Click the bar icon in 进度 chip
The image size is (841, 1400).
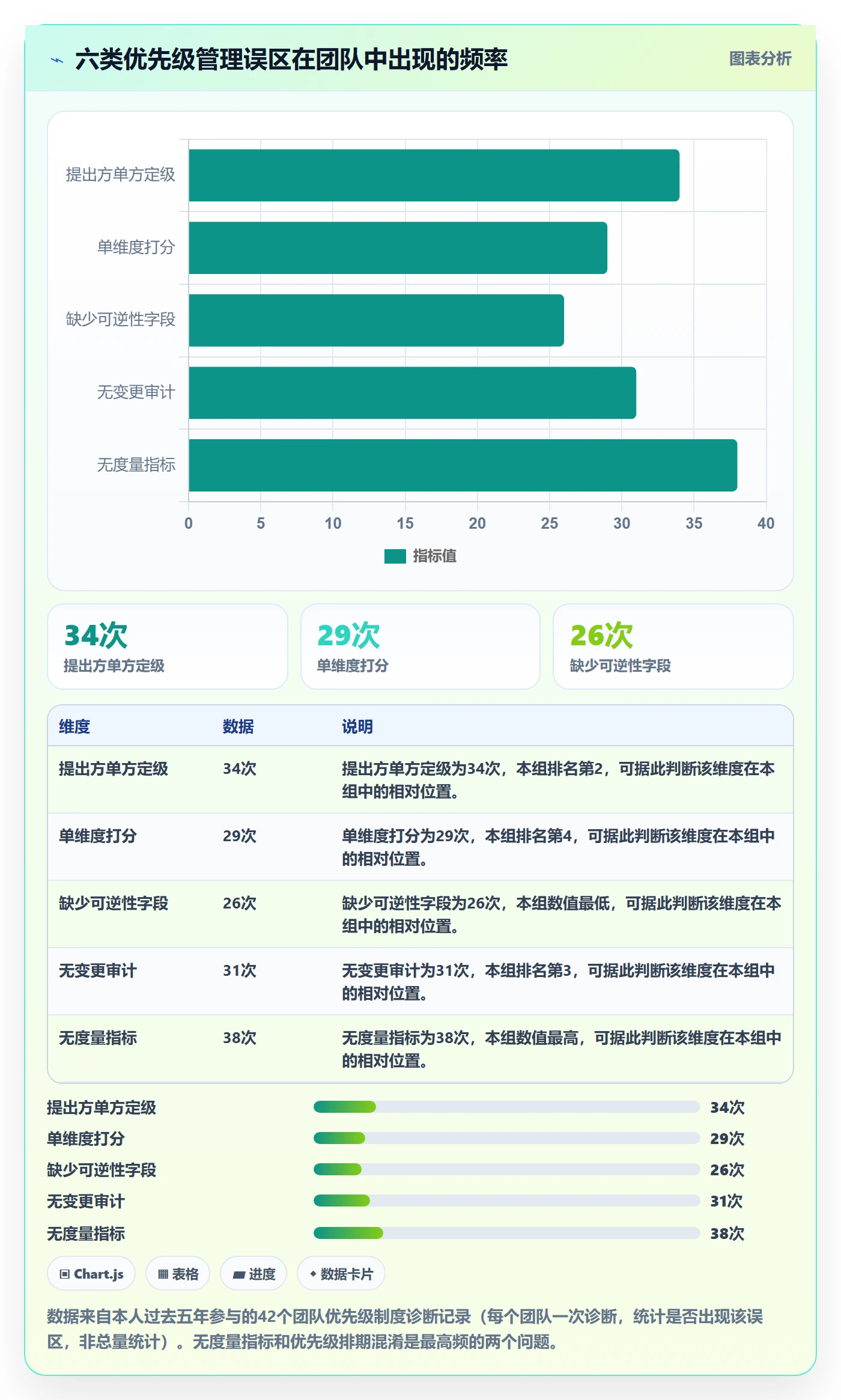tap(239, 1275)
